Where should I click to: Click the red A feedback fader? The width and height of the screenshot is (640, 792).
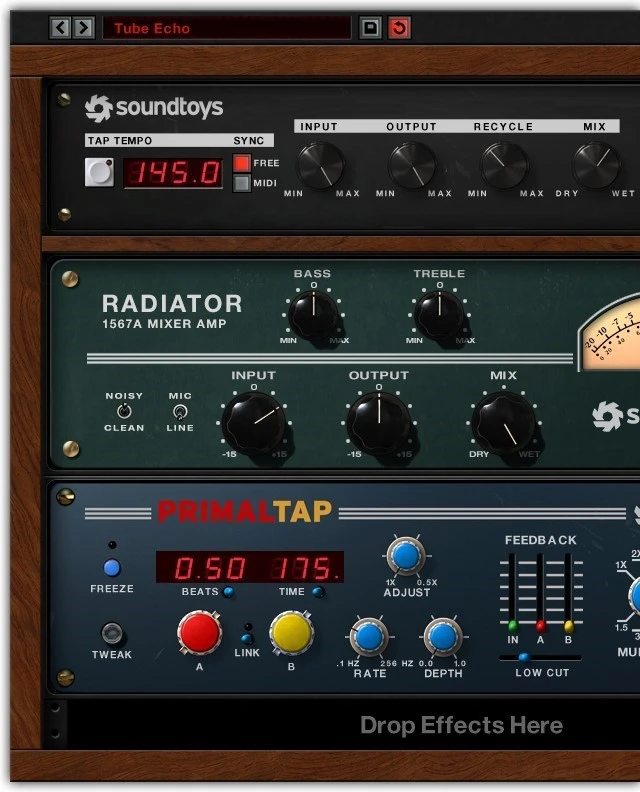[x=540, y=627]
